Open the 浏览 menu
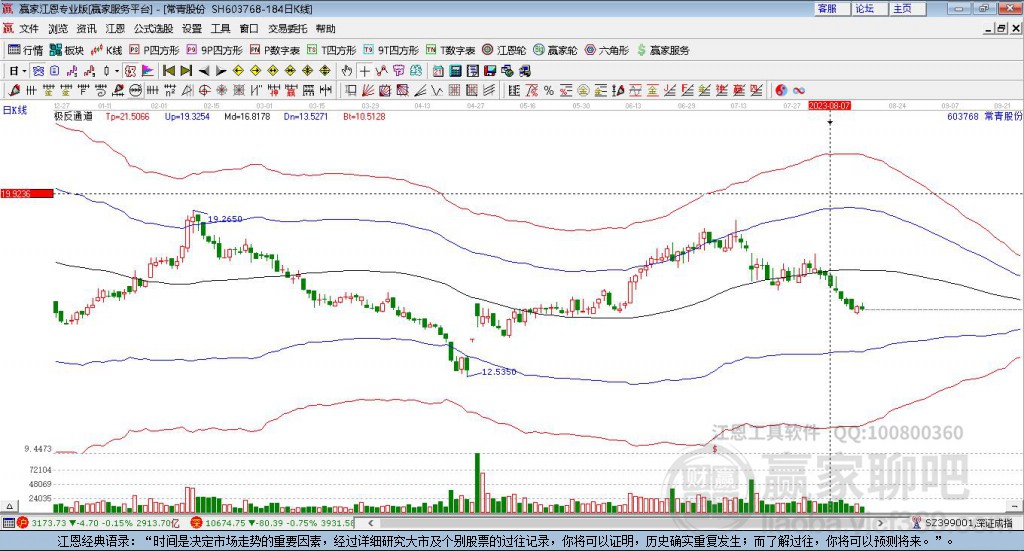Screen dimensions: 1024x551 (x=57, y=29)
